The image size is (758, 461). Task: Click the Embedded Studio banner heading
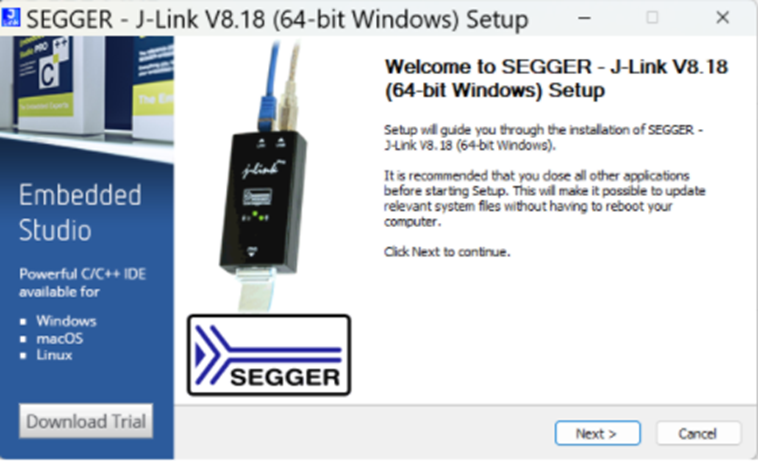(80, 212)
